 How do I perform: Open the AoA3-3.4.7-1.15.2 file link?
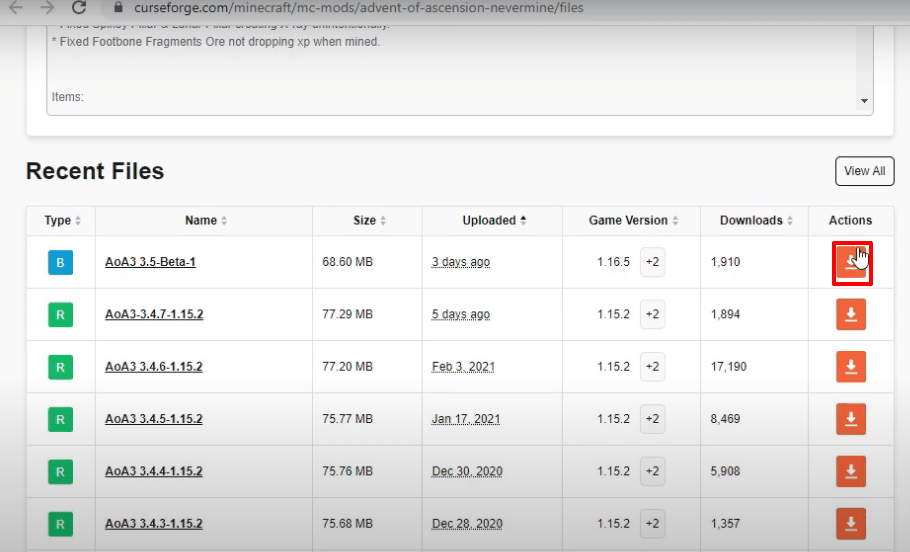pos(154,314)
